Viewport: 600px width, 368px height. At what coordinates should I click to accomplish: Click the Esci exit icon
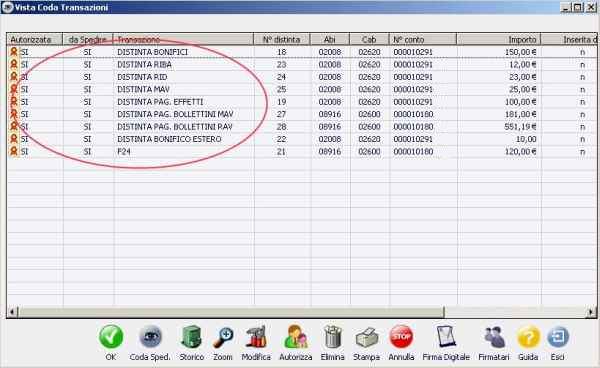tap(558, 337)
